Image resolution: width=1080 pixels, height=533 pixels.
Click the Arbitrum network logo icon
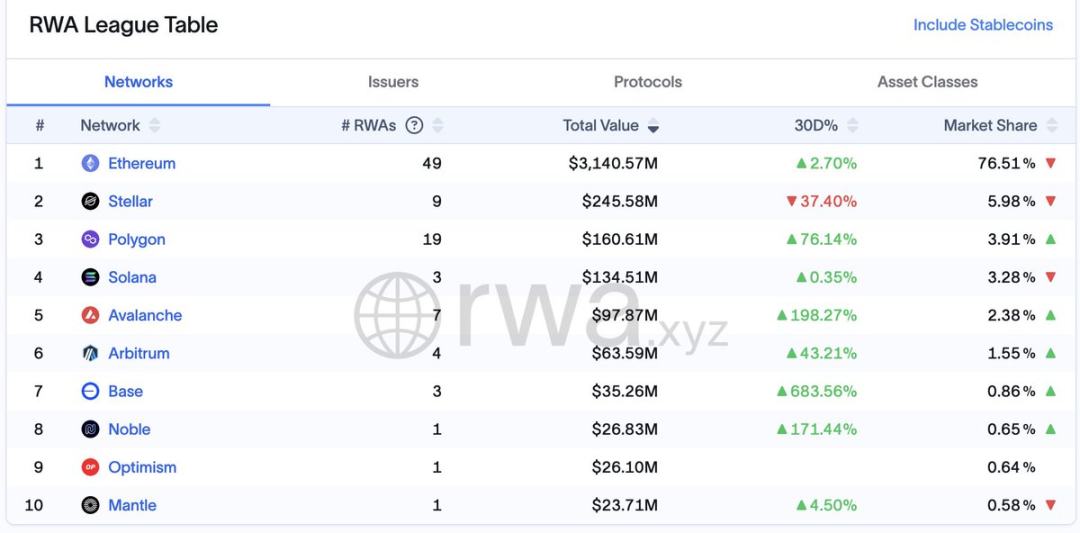pos(90,354)
